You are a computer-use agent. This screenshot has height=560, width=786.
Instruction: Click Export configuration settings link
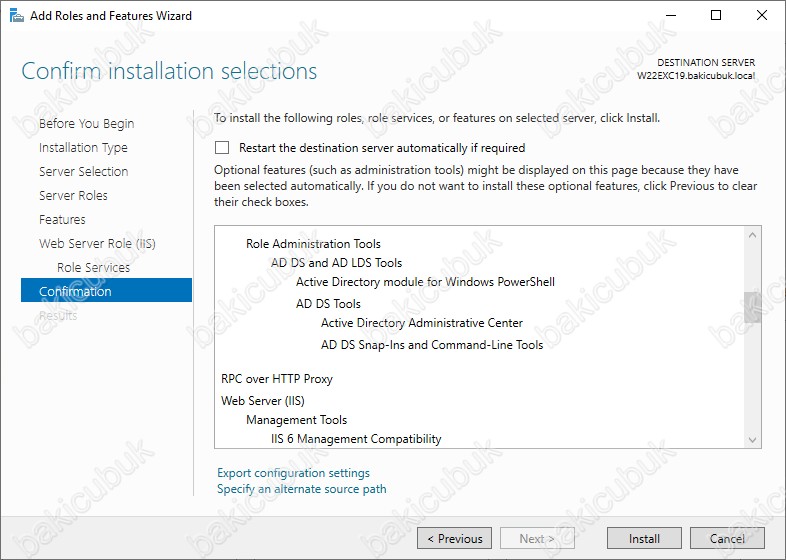point(293,473)
